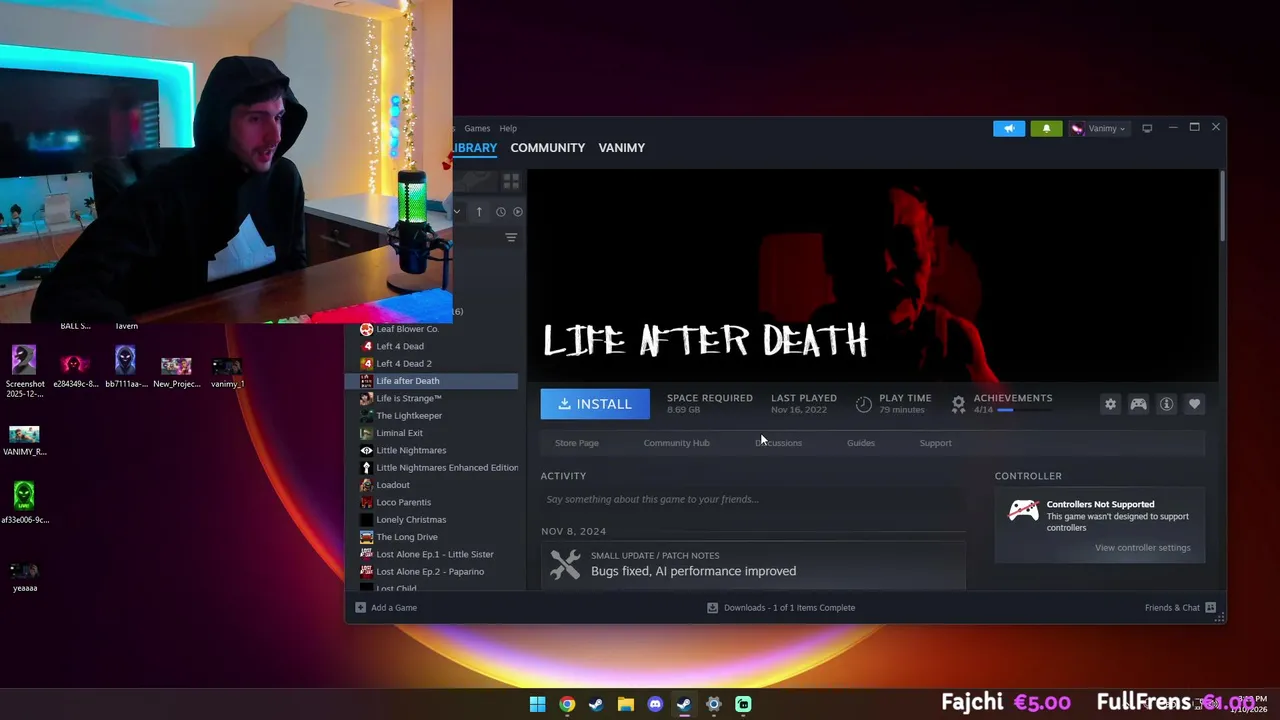The height and width of the screenshot is (720, 1280).
Task: Go to the COMMUNITY tab
Action: (x=547, y=148)
